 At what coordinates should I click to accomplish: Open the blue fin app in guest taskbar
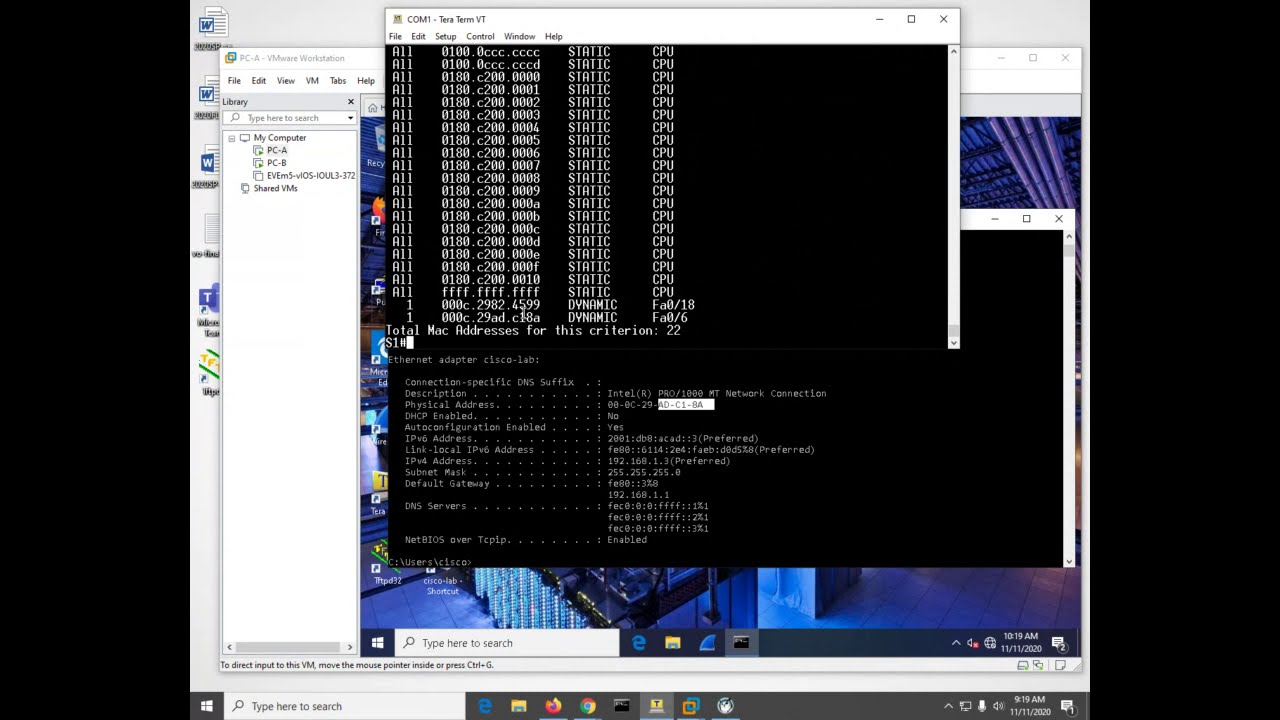[x=707, y=643]
